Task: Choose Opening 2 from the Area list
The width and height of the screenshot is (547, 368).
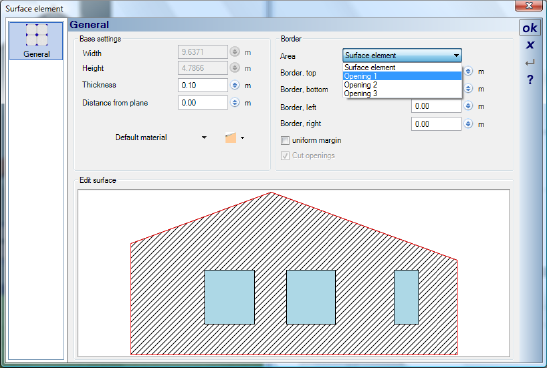Action: [x=402, y=85]
